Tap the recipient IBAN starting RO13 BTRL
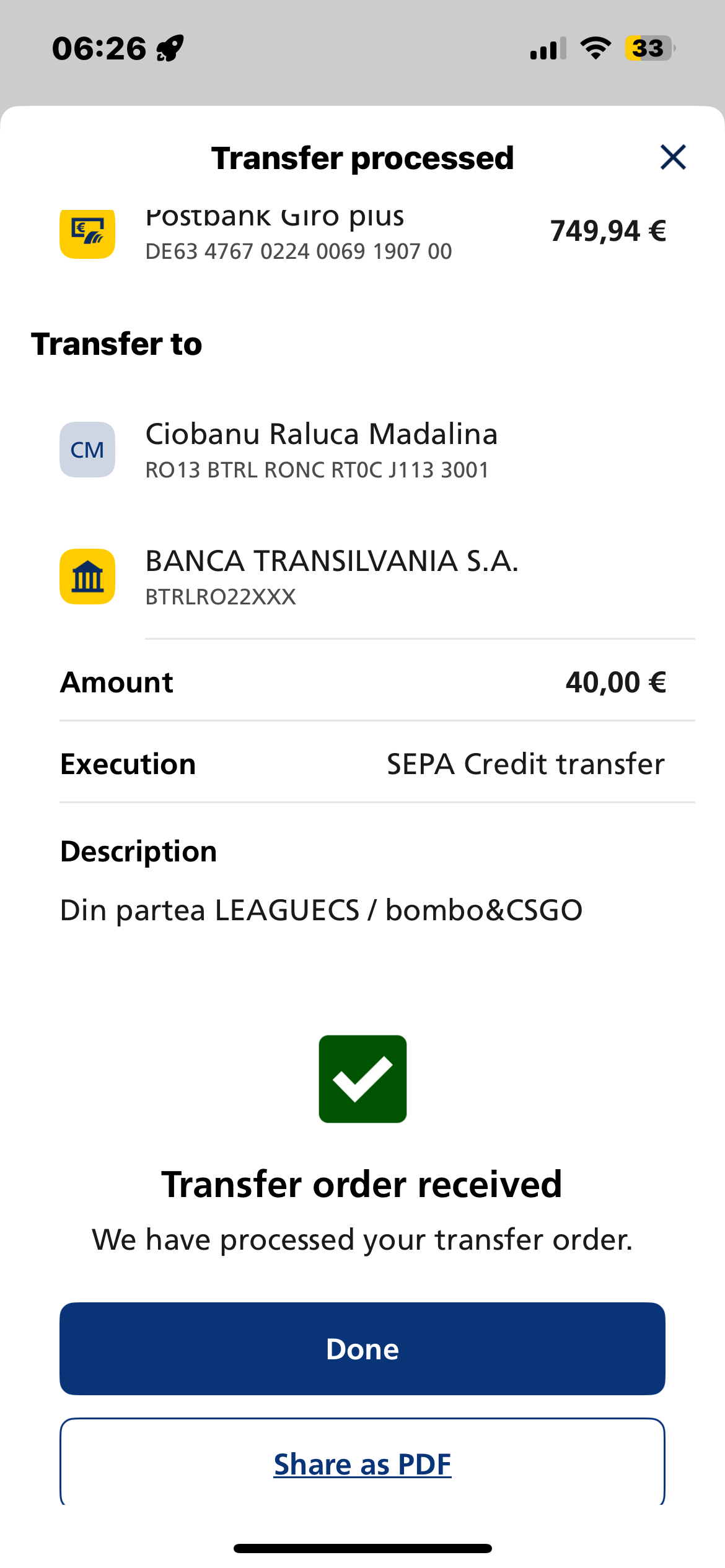Screen dimensions: 725x1568 coord(317,470)
